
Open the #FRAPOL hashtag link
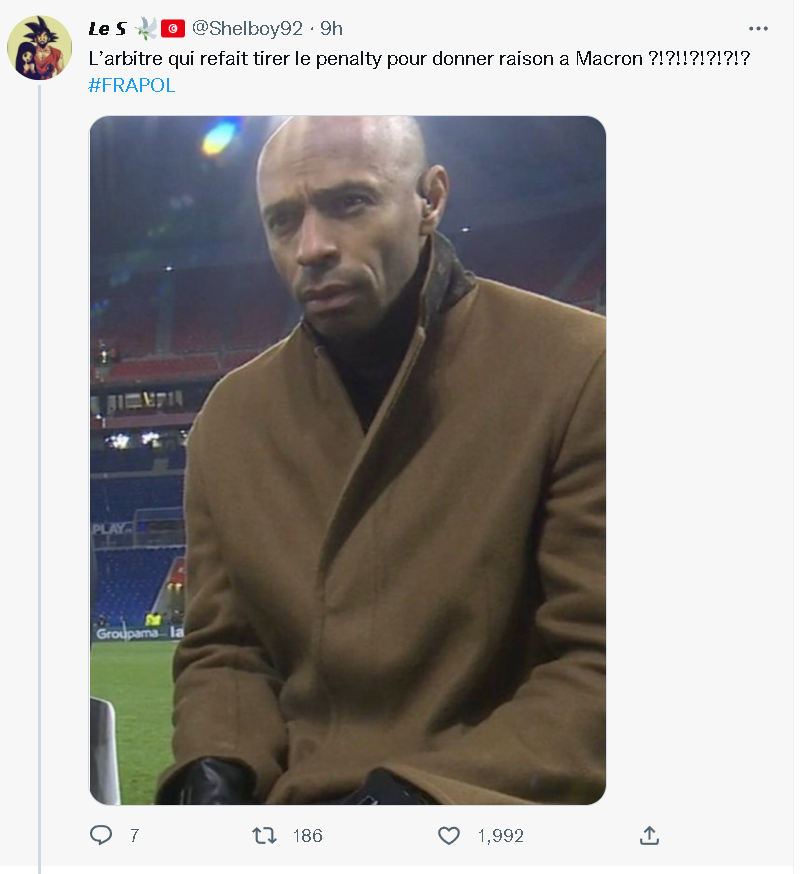point(131,85)
